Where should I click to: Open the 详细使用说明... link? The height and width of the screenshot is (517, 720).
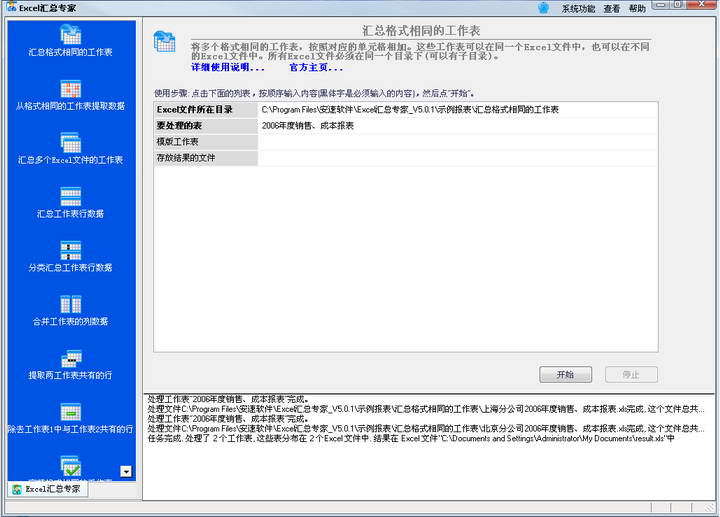228,67
